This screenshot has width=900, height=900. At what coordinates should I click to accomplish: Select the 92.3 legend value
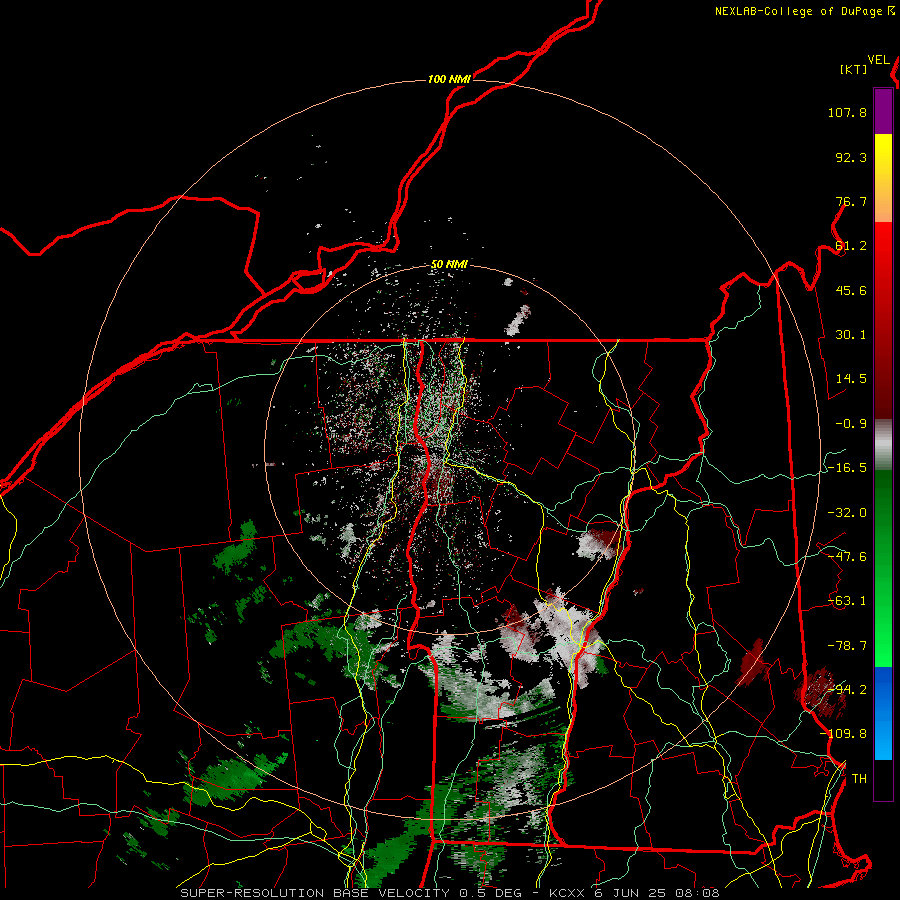(851, 157)
